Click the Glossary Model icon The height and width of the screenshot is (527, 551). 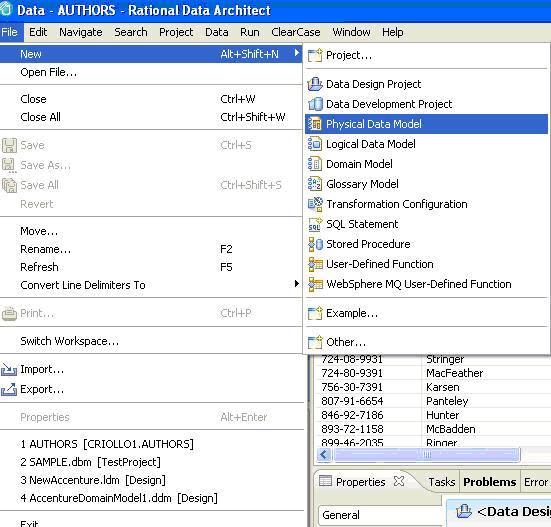315,184
